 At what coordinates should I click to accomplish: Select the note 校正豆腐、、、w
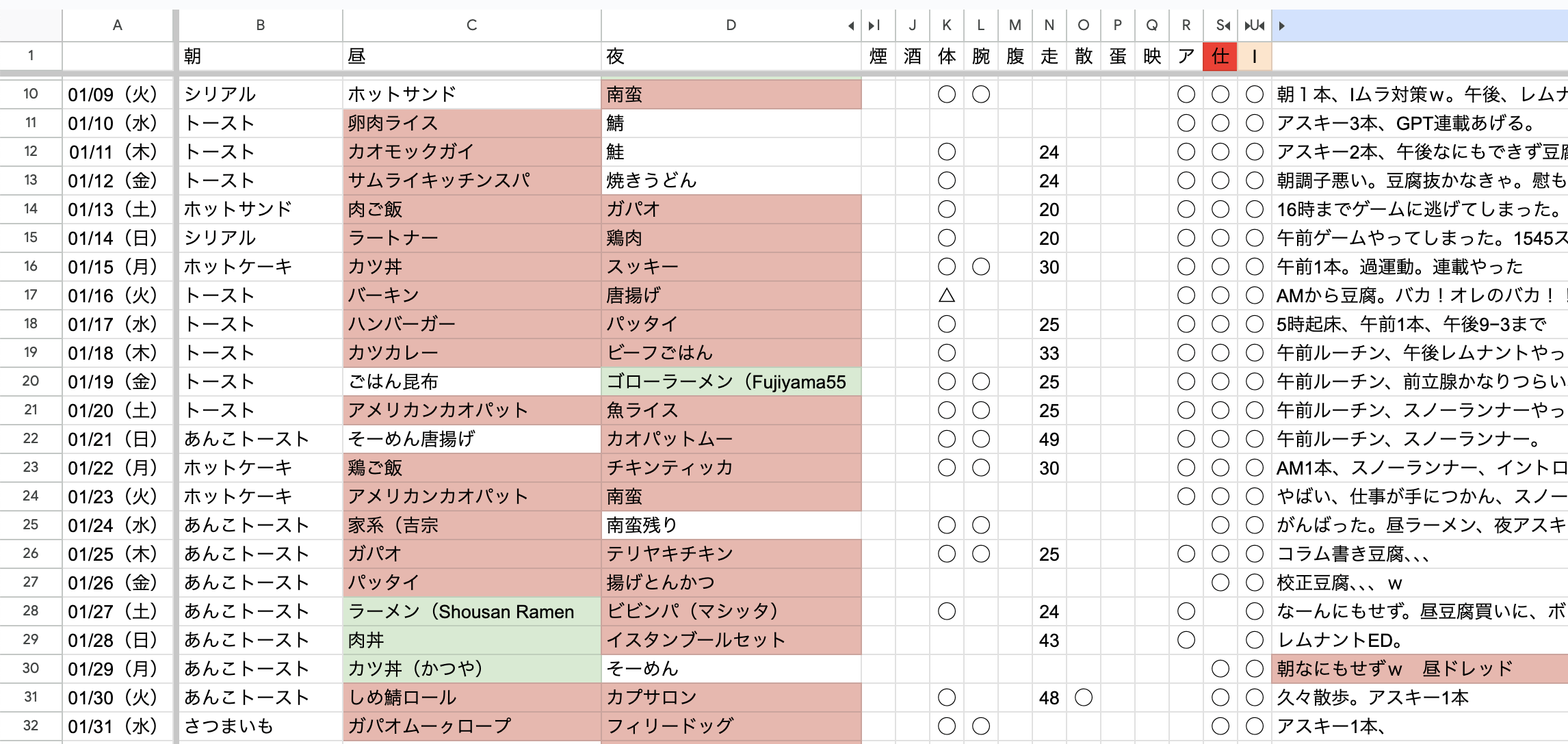1420,582
